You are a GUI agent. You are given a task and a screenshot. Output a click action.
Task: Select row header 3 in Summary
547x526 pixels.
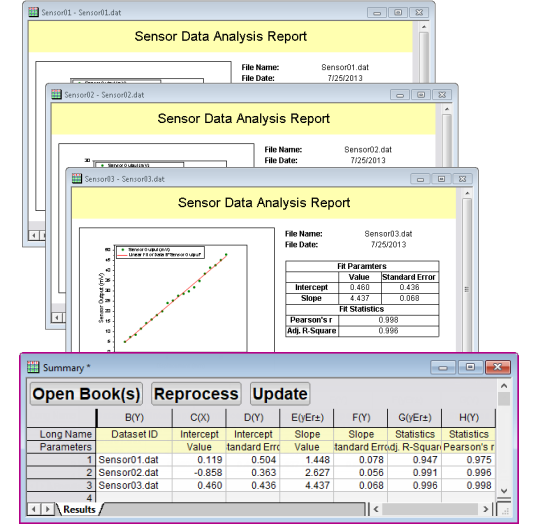point(61,486)
